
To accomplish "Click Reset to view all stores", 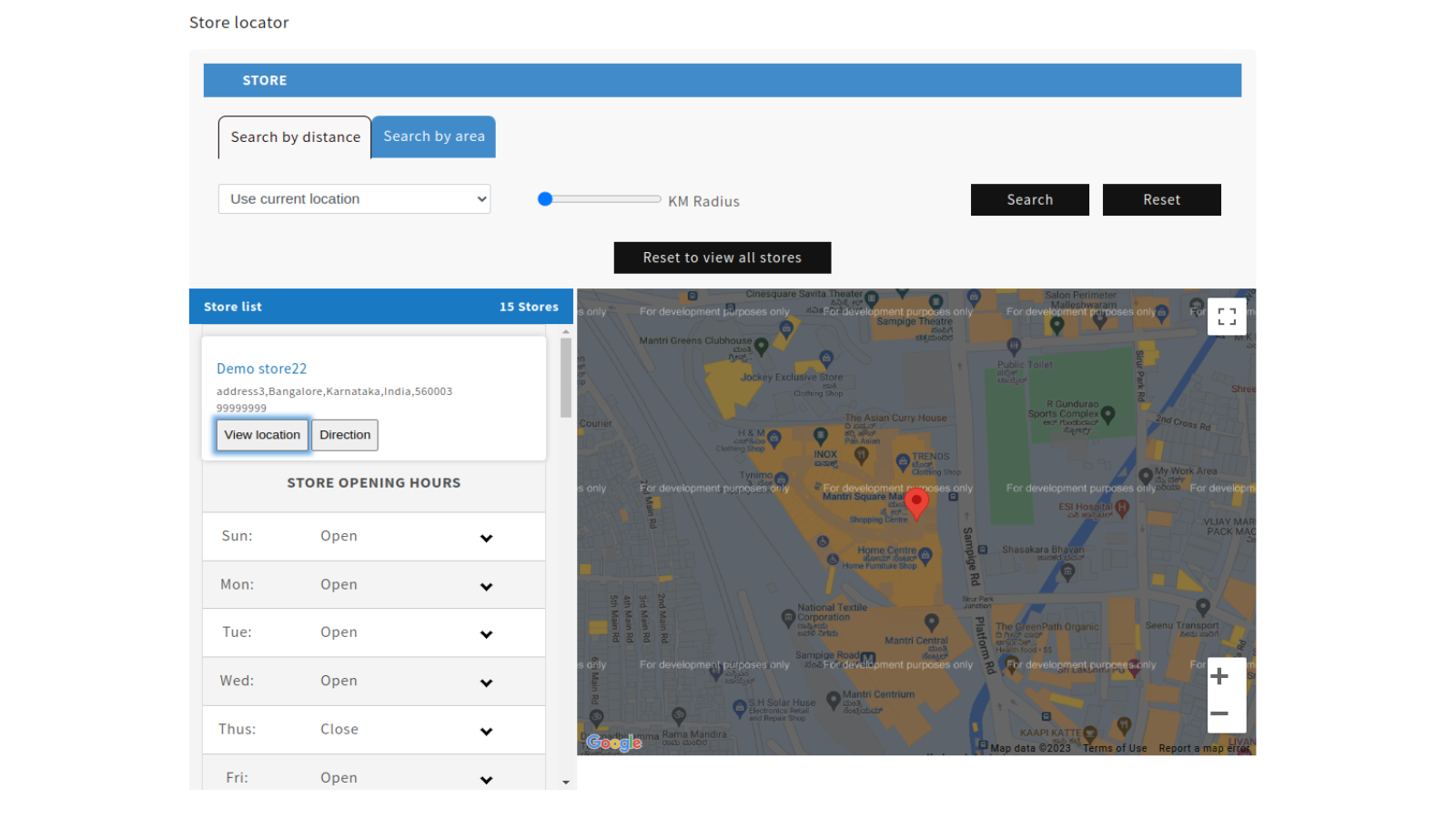I will click(722, 258).
